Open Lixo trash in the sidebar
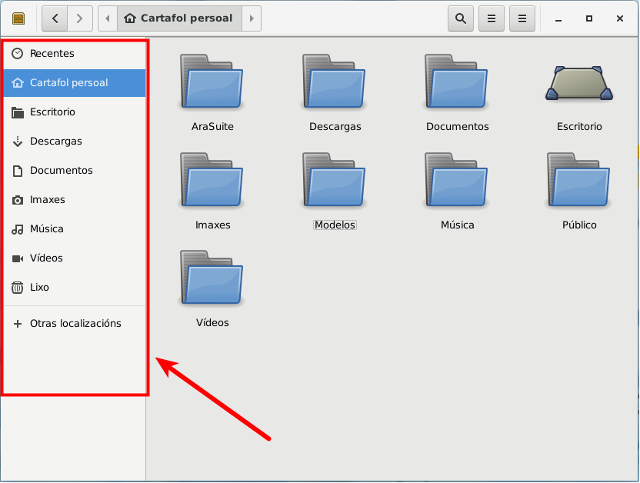The image size is (640, 483). [40, 287]
